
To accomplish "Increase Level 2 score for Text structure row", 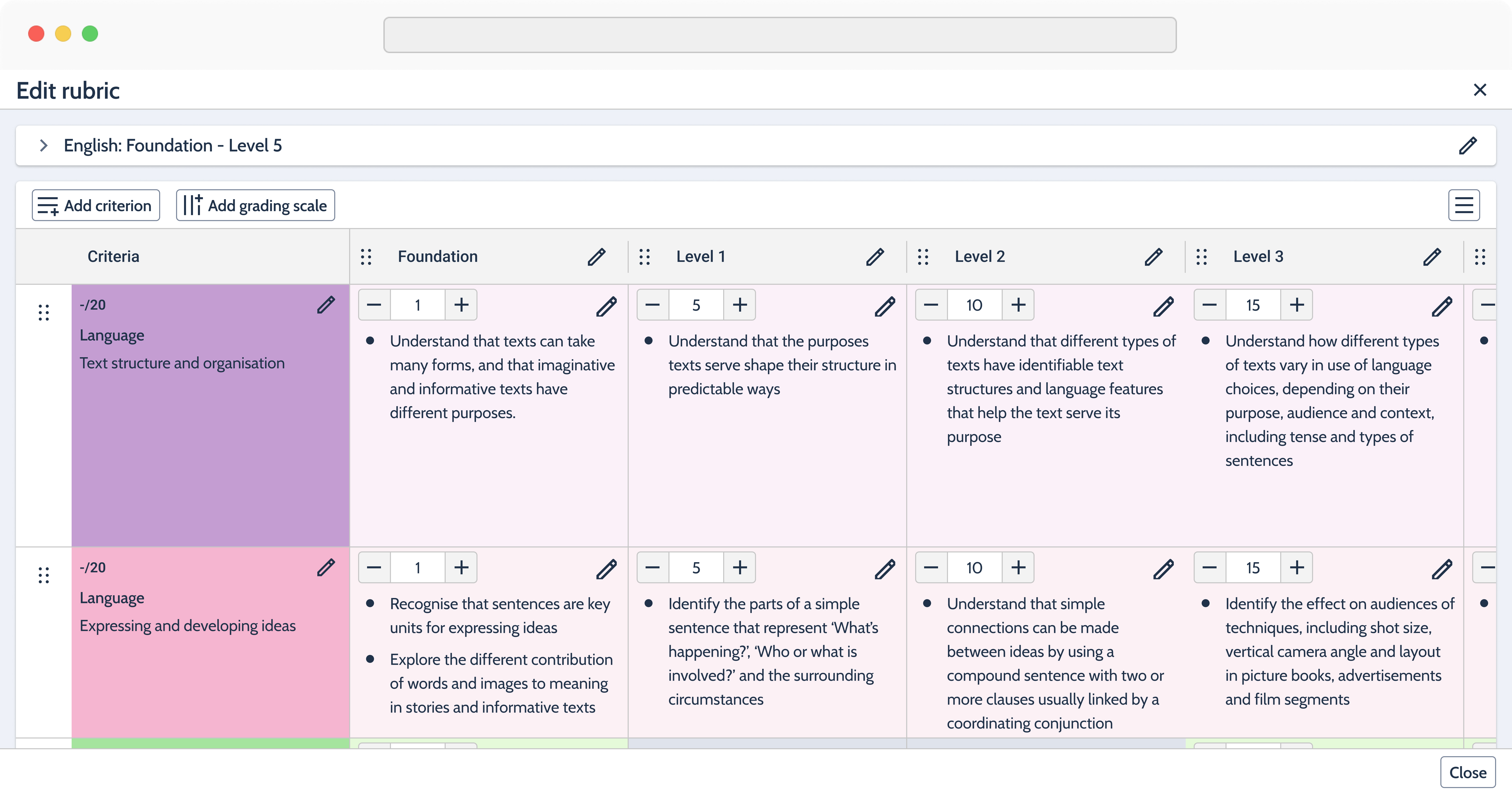I will pyautogui.click(x=1018, y=305).
